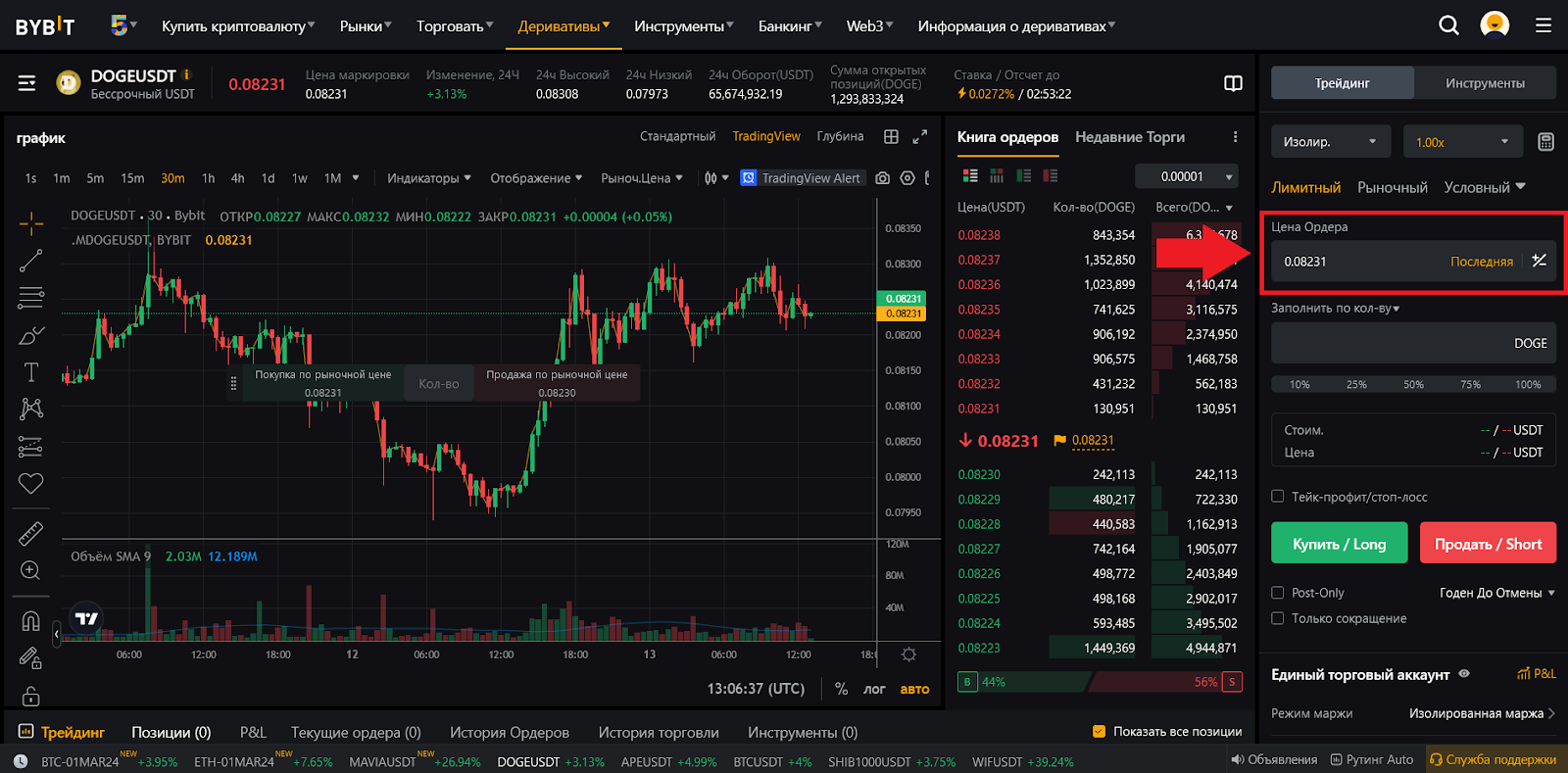The image size is (1568, 773).
Task: Open favorites heart icon in chart toolbar
Action: point(31,483)
